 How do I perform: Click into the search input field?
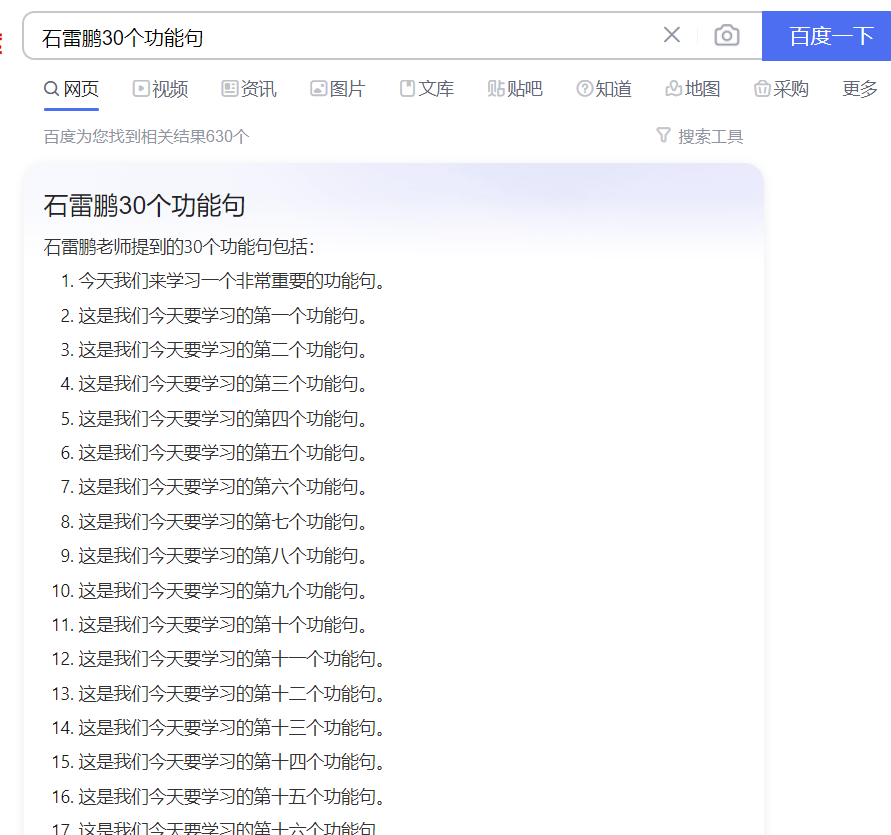pos(340,37)
